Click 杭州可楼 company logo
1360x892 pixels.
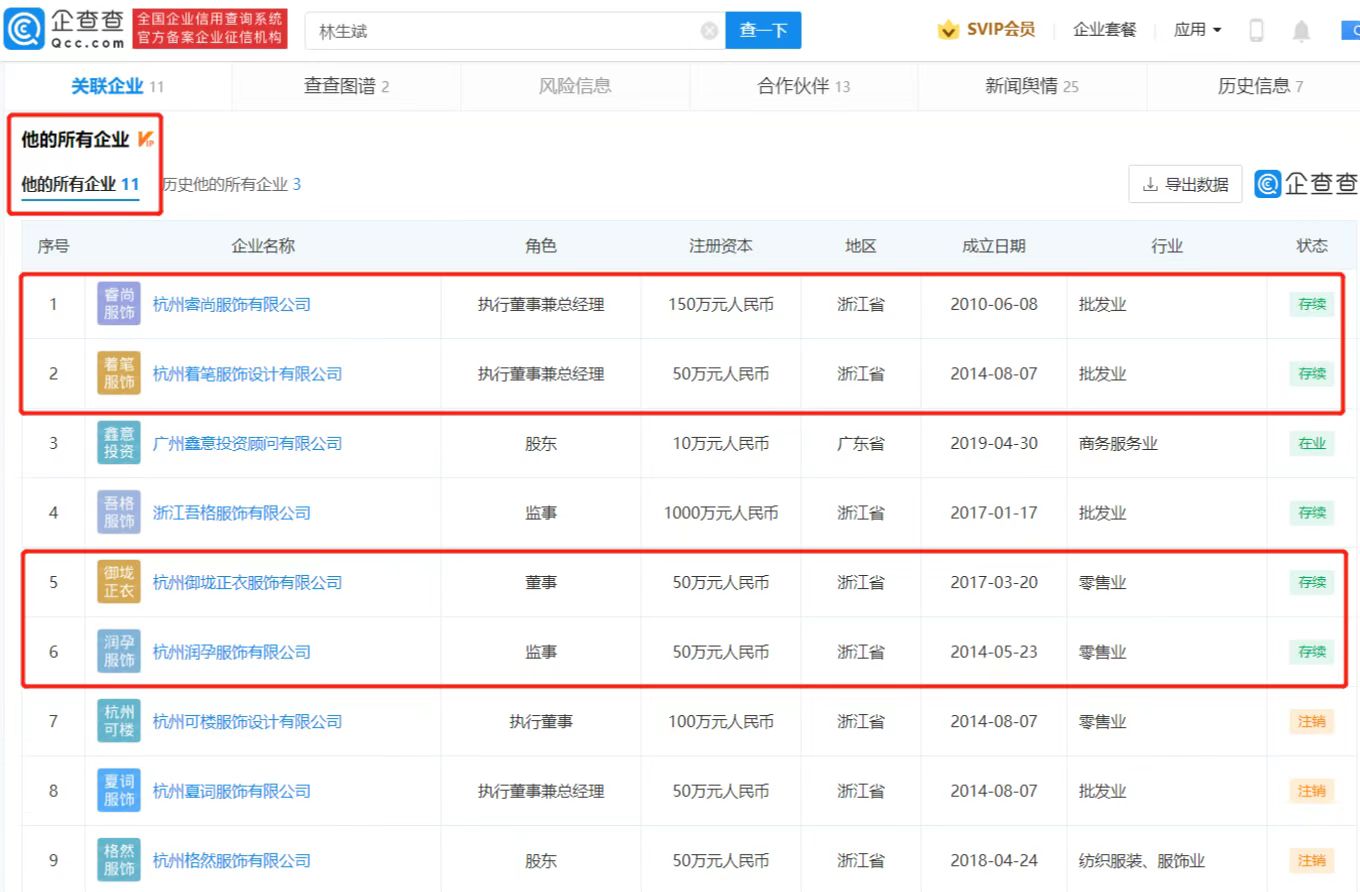tap(119, 721)
